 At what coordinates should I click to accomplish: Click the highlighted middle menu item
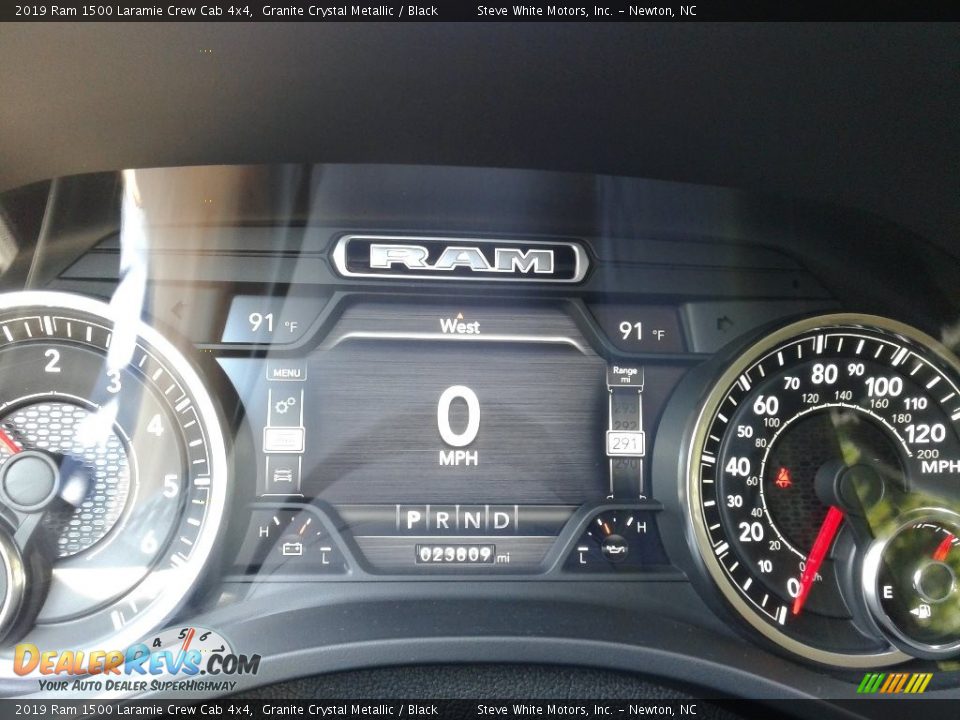283,440
